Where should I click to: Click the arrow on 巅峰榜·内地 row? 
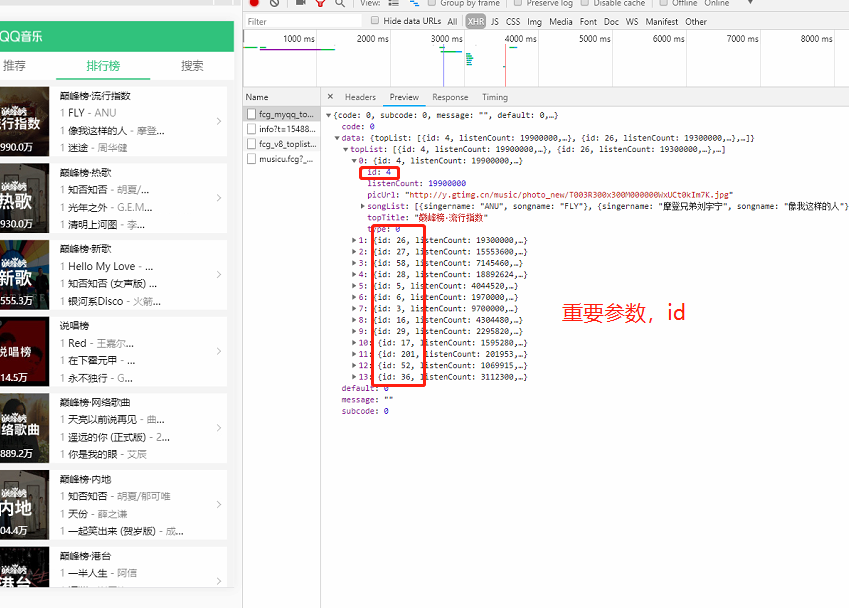(219, 505)
